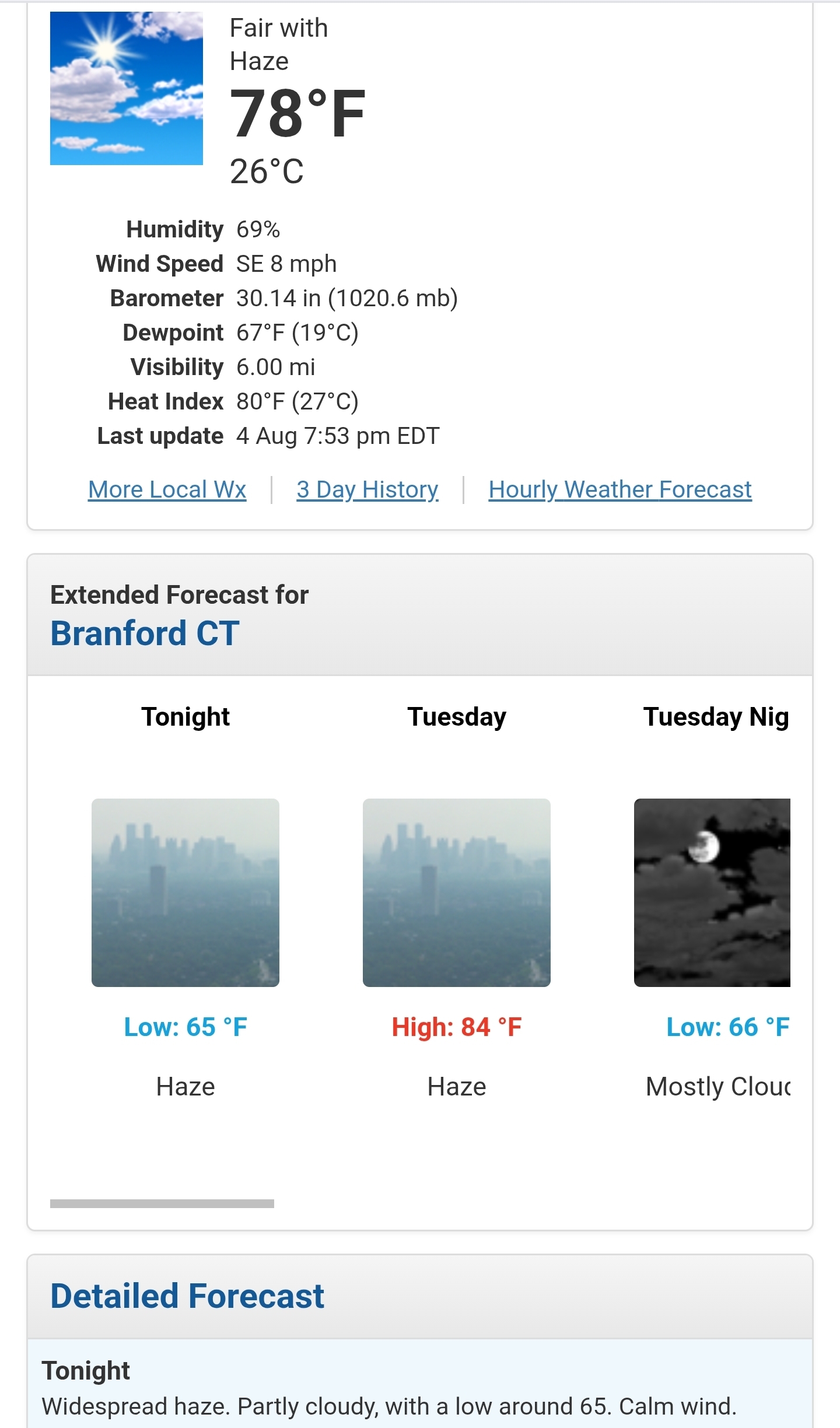Image resolution: width=840 pixels, height=1428 pixels.
Task: Open the More Local Wx link
Action: tap(167, 489)
